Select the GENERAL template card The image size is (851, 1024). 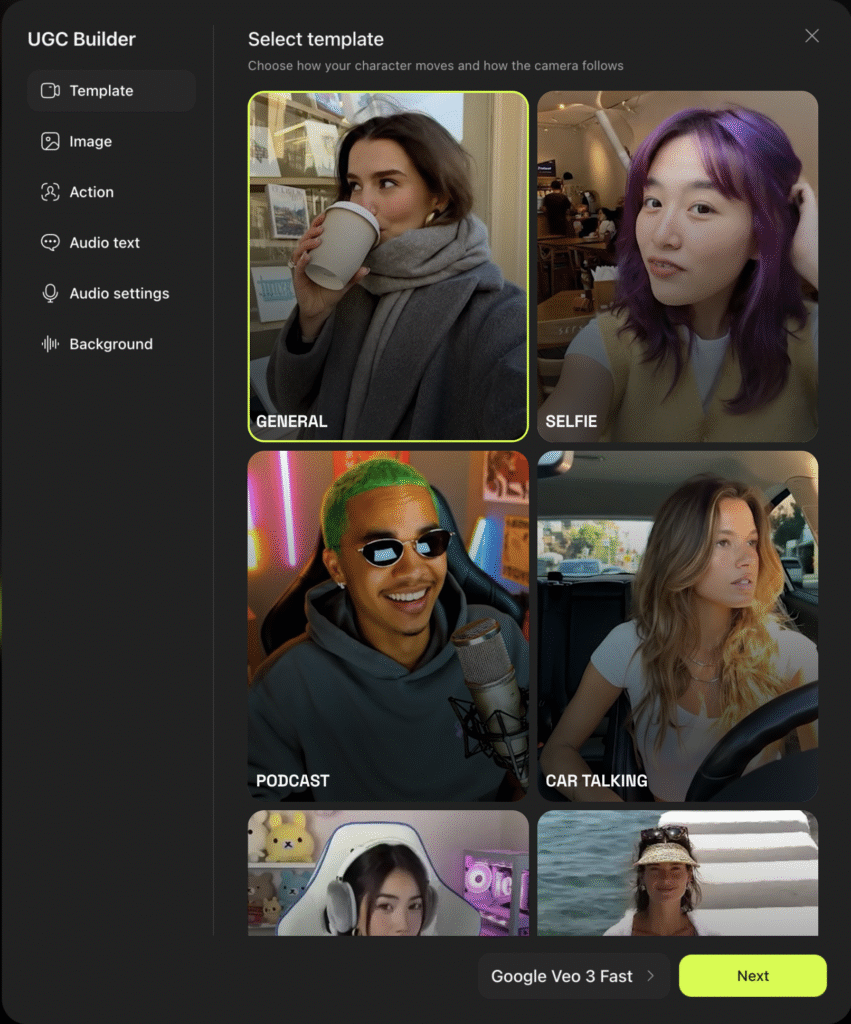coord(388,266)
